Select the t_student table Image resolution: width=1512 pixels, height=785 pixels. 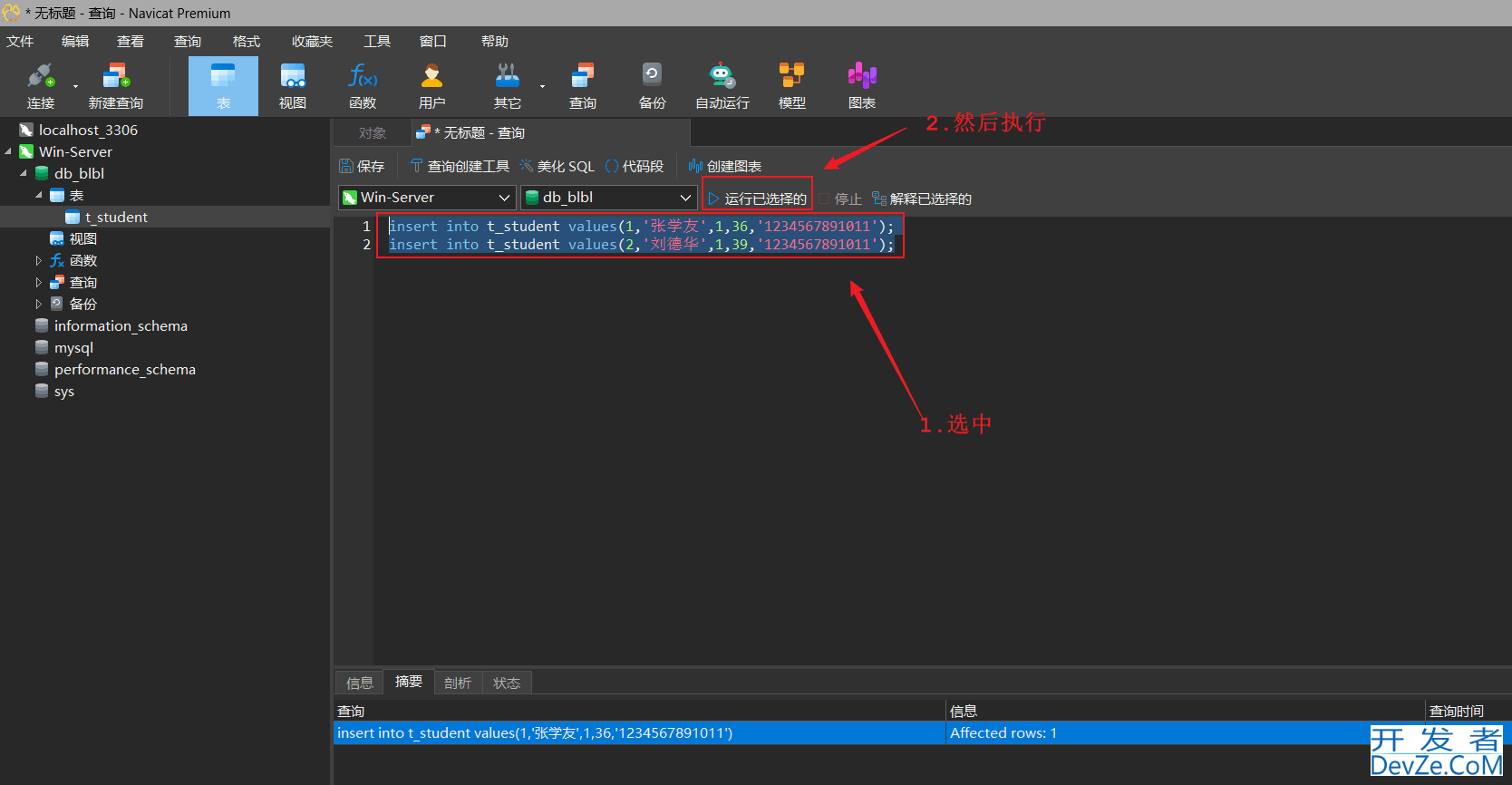click(x=116, y=217)
